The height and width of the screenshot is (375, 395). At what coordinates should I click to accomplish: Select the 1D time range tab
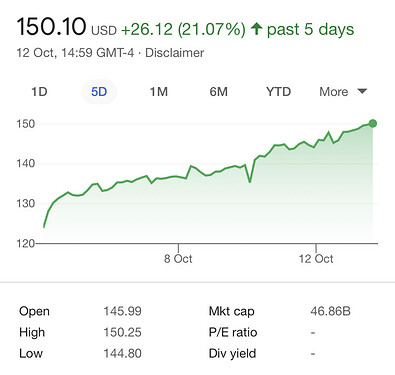[x=39, y=92]
